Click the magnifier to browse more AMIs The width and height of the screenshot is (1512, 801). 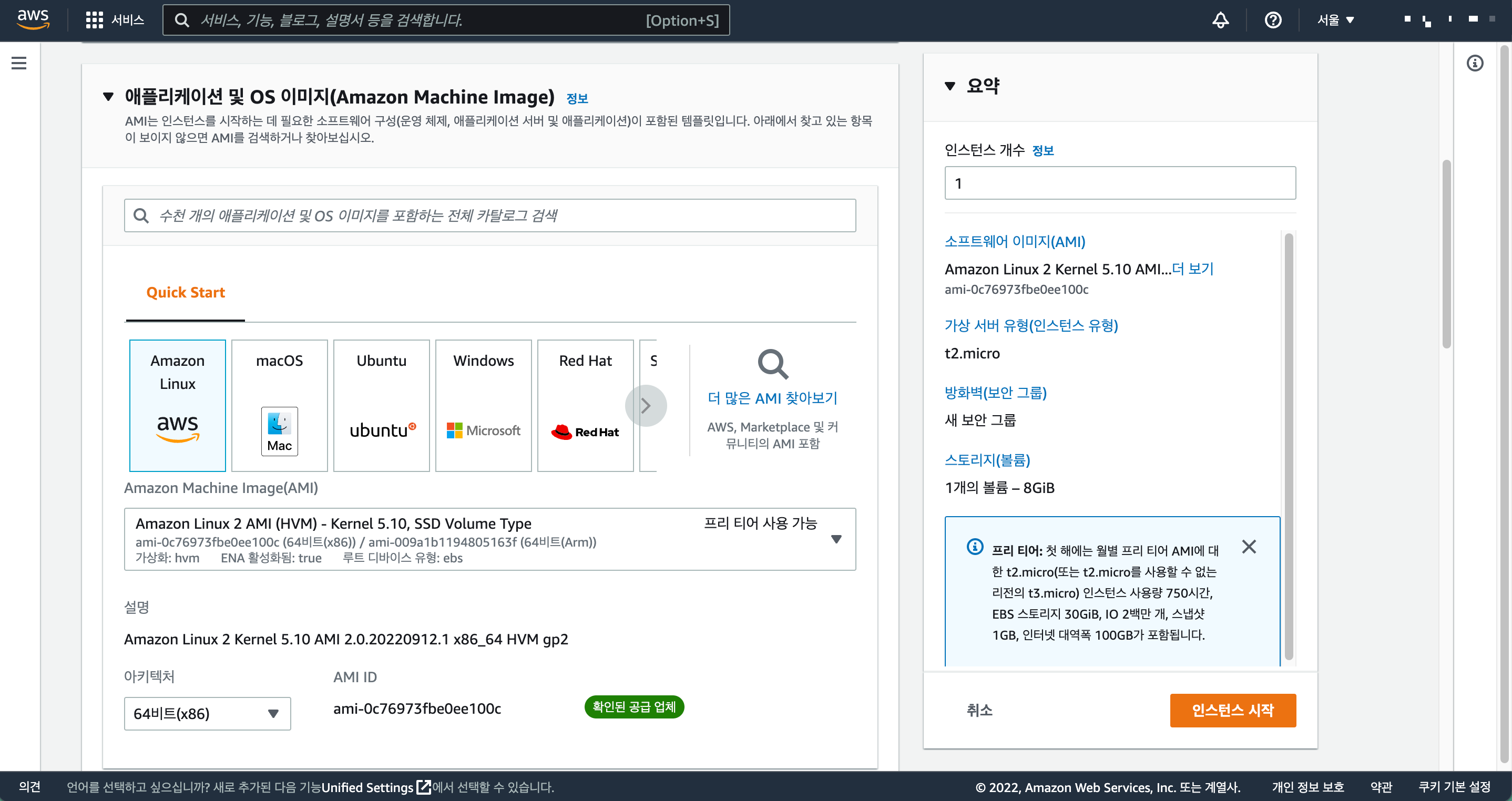coord(772,364)
